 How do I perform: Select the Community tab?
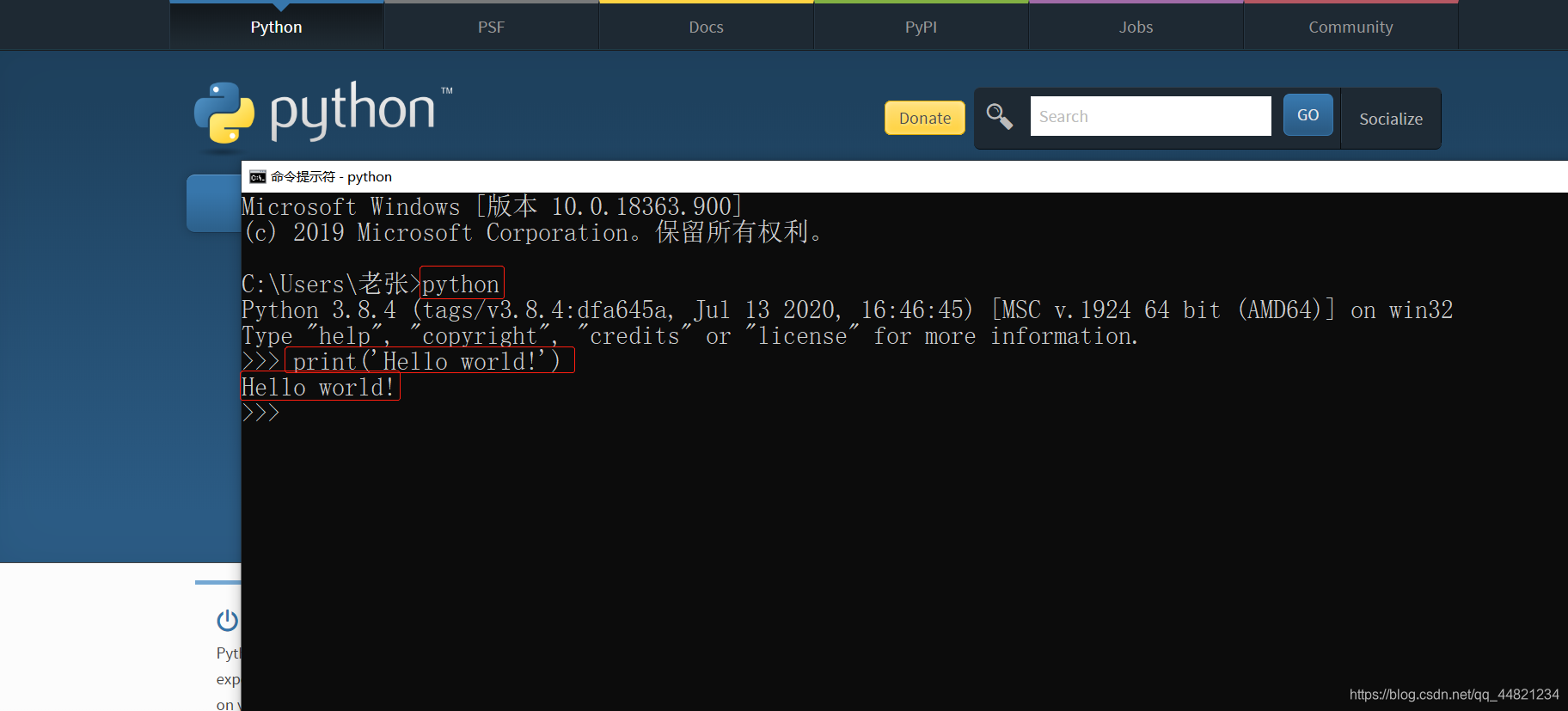tap(1351, 27)
